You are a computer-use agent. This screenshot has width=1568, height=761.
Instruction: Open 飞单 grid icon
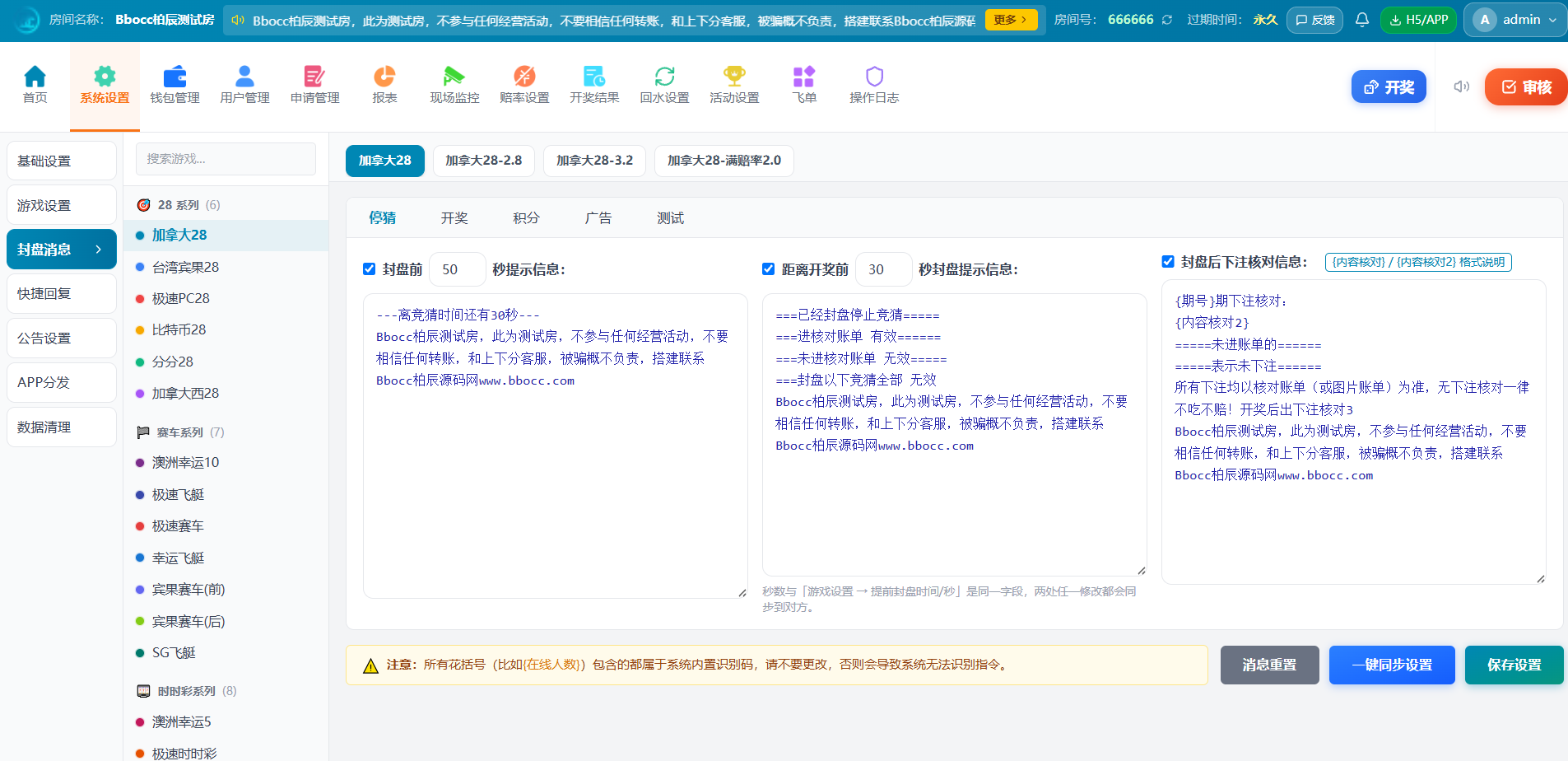click(x=804, y=77)
